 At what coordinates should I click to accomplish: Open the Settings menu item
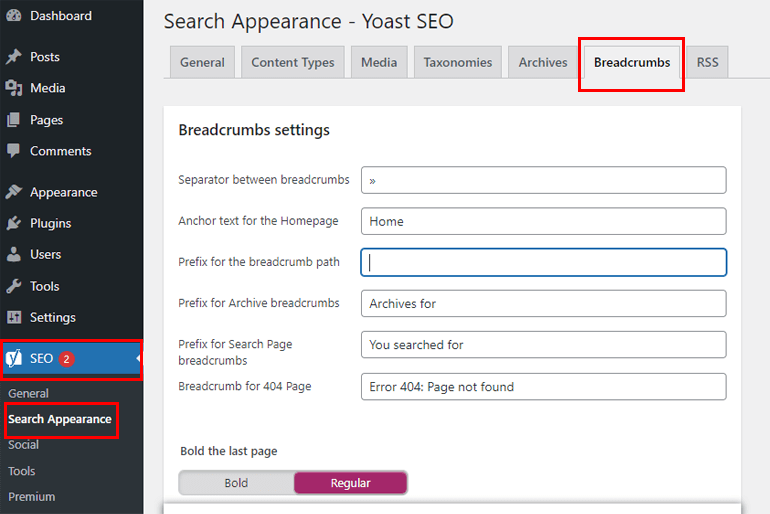click(53, 317)
